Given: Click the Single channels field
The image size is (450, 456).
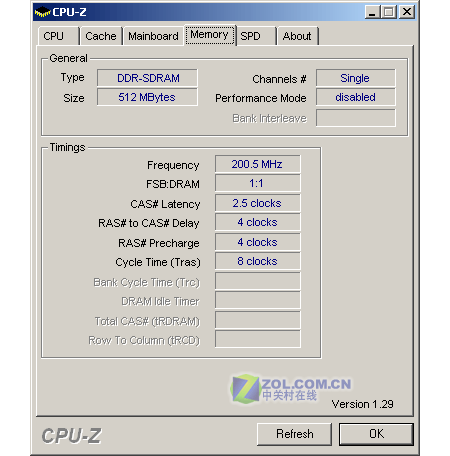Looking at the screenshot, I should [x=356, y=78].
